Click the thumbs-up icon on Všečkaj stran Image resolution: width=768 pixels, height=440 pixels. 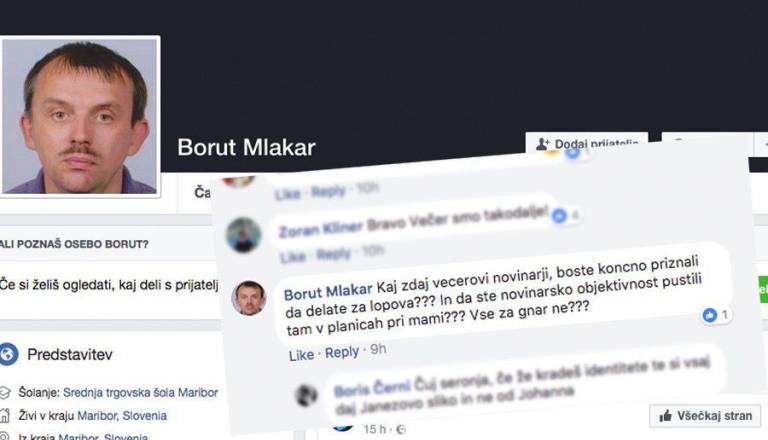click(x=665, y=416)
